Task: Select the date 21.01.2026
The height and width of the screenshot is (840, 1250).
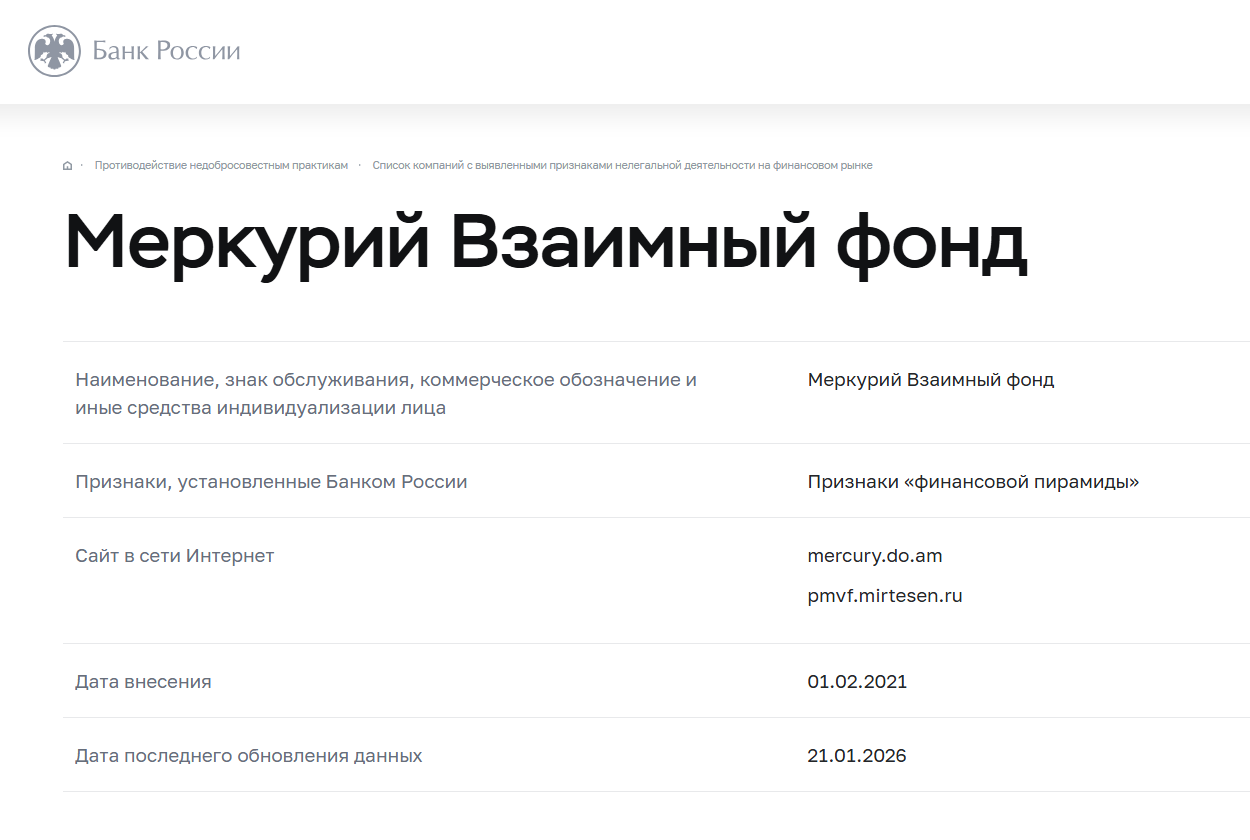Action: [x=857, y=756]
